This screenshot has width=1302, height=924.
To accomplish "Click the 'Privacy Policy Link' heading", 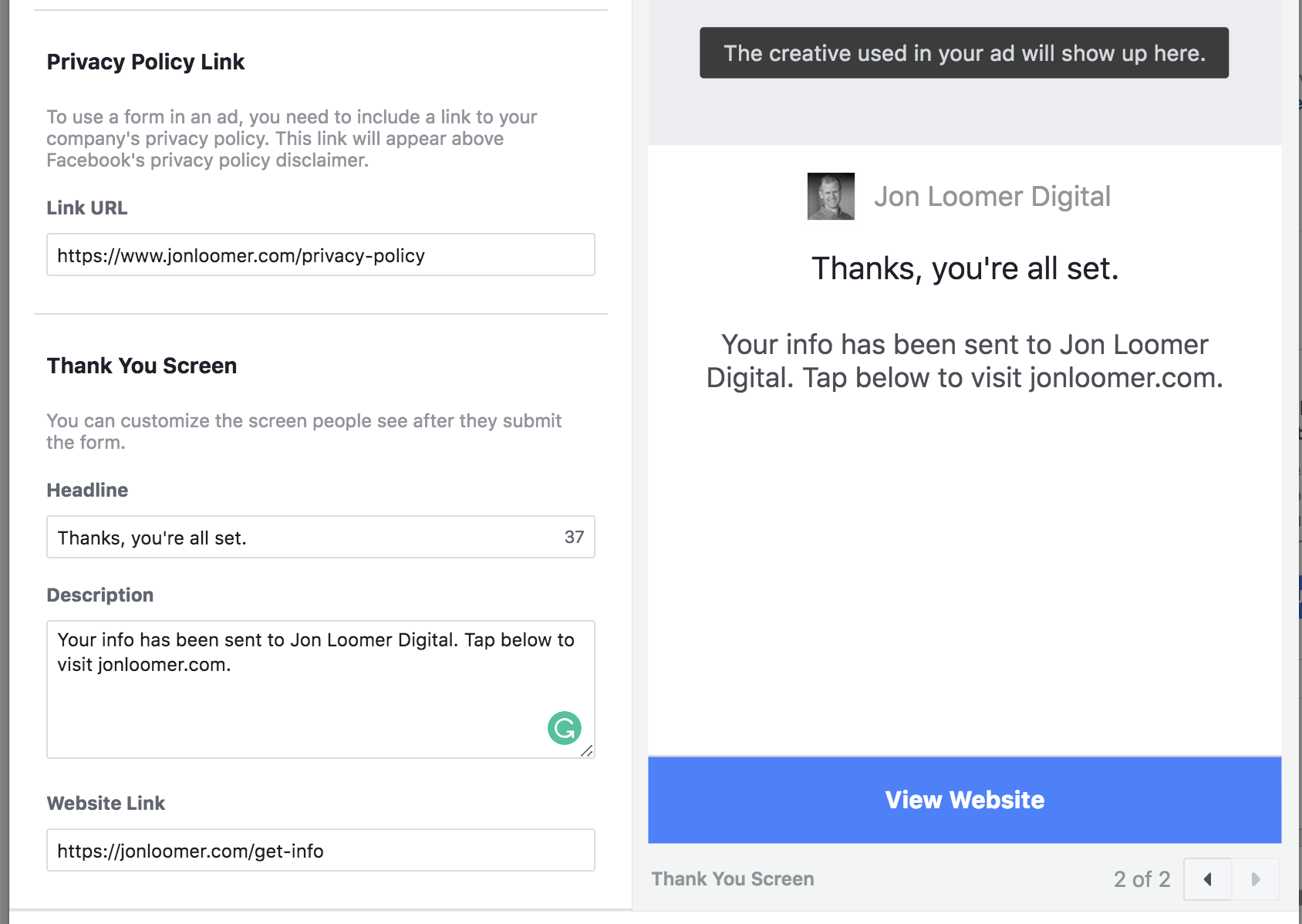I will [x=146, y=62].
